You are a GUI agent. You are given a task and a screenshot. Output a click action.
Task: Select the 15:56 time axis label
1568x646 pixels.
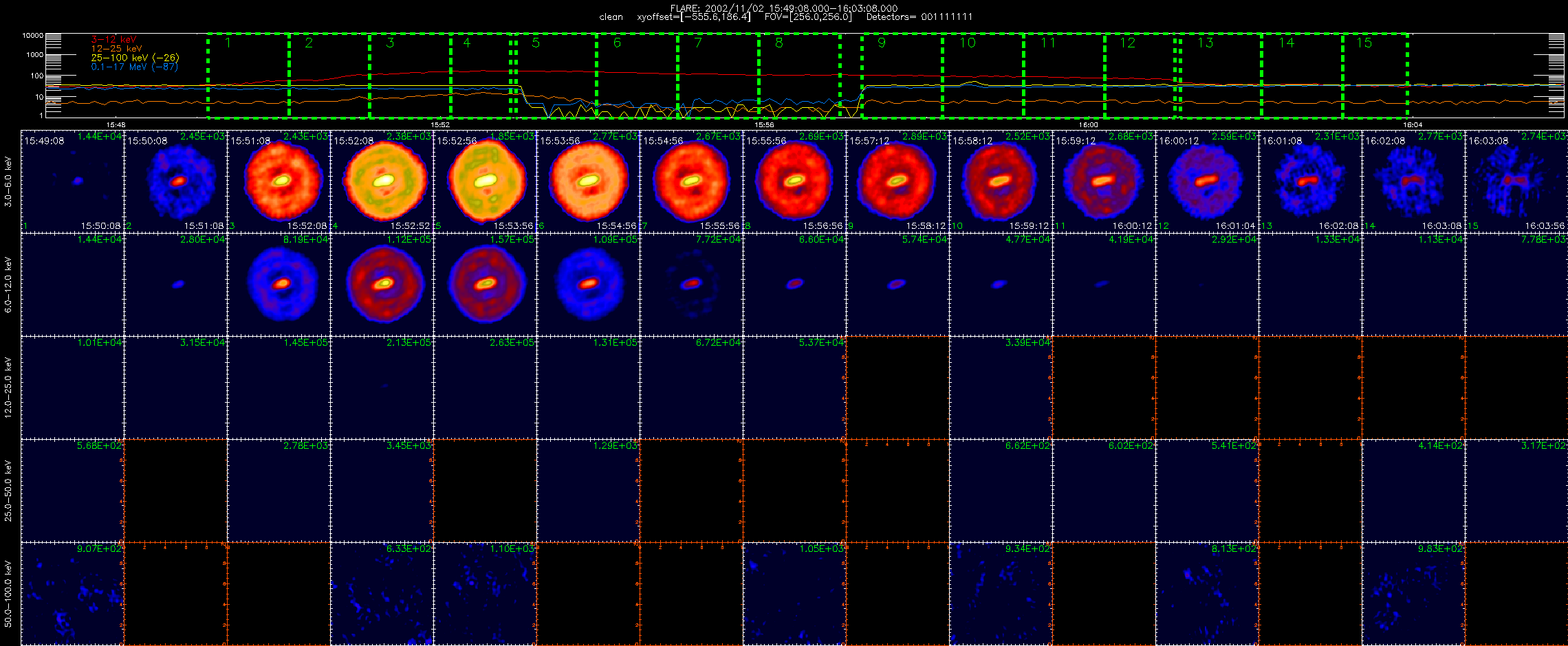point(764,124)
